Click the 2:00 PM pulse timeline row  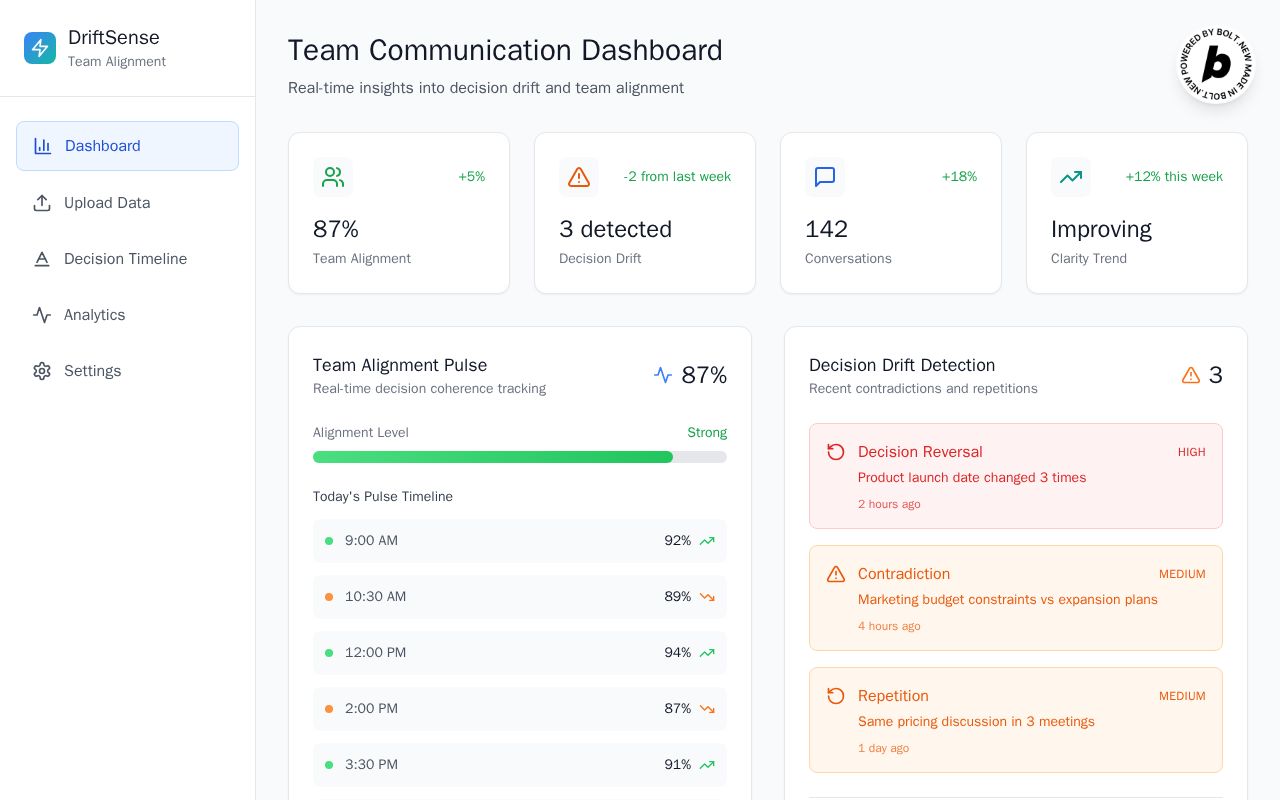point(520,709)
